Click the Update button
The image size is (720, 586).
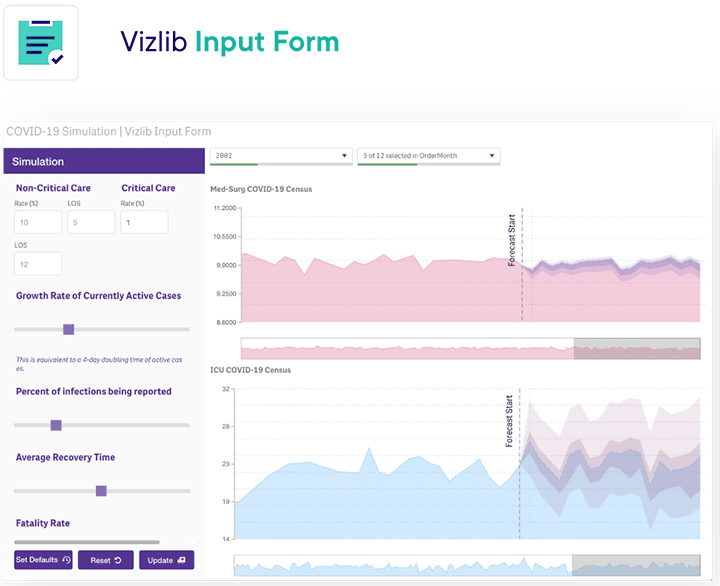coord(167,560)
